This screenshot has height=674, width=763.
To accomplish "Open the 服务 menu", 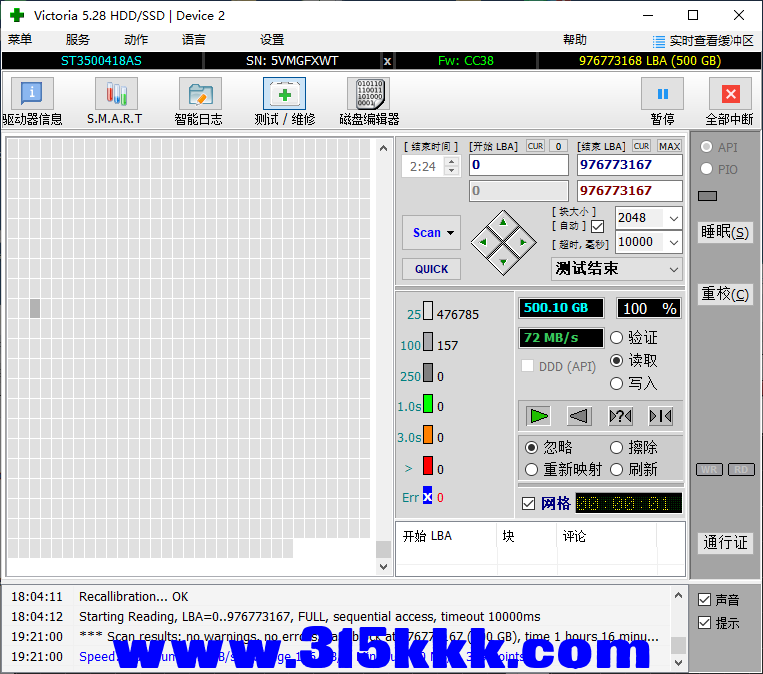I will point(77,40).
